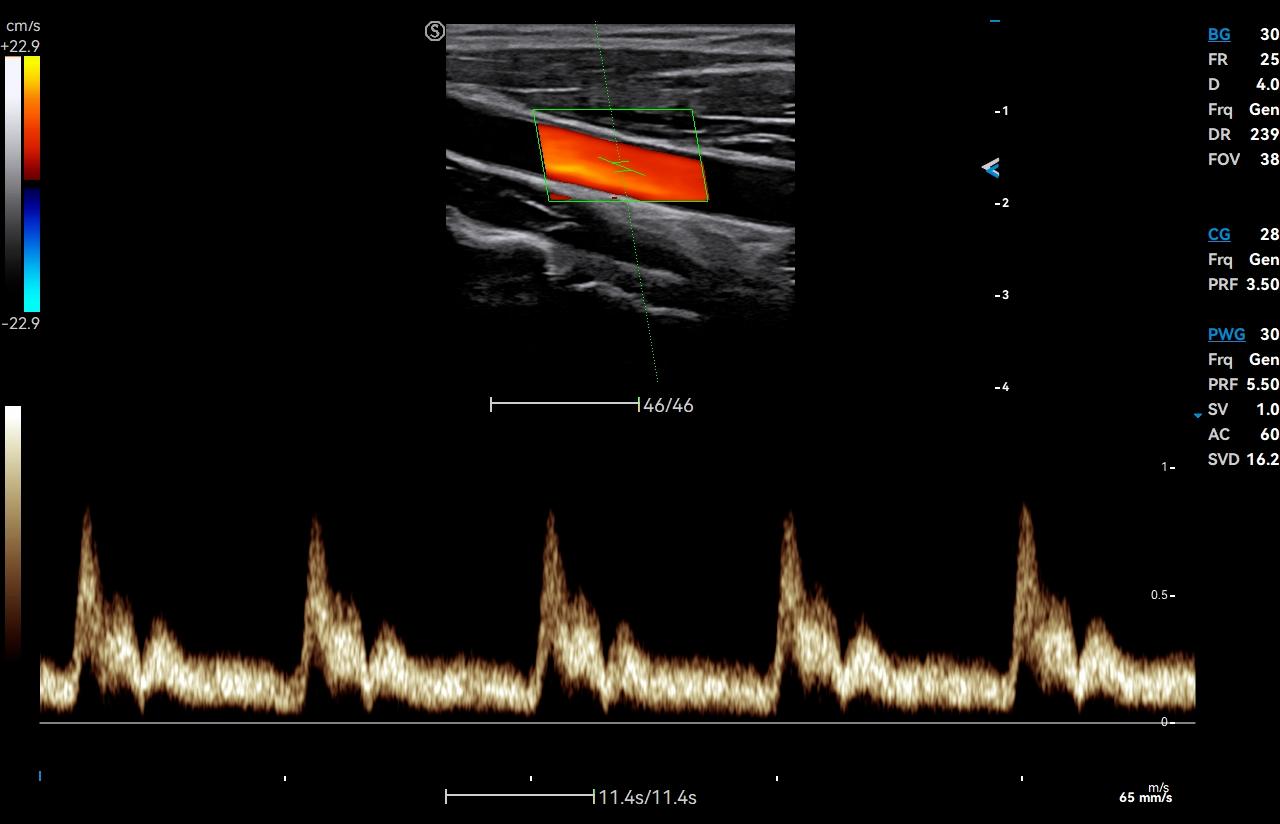Click the blue focus position arrow
The height and width of the screenshot is (824, 1280).
(990, 168)
